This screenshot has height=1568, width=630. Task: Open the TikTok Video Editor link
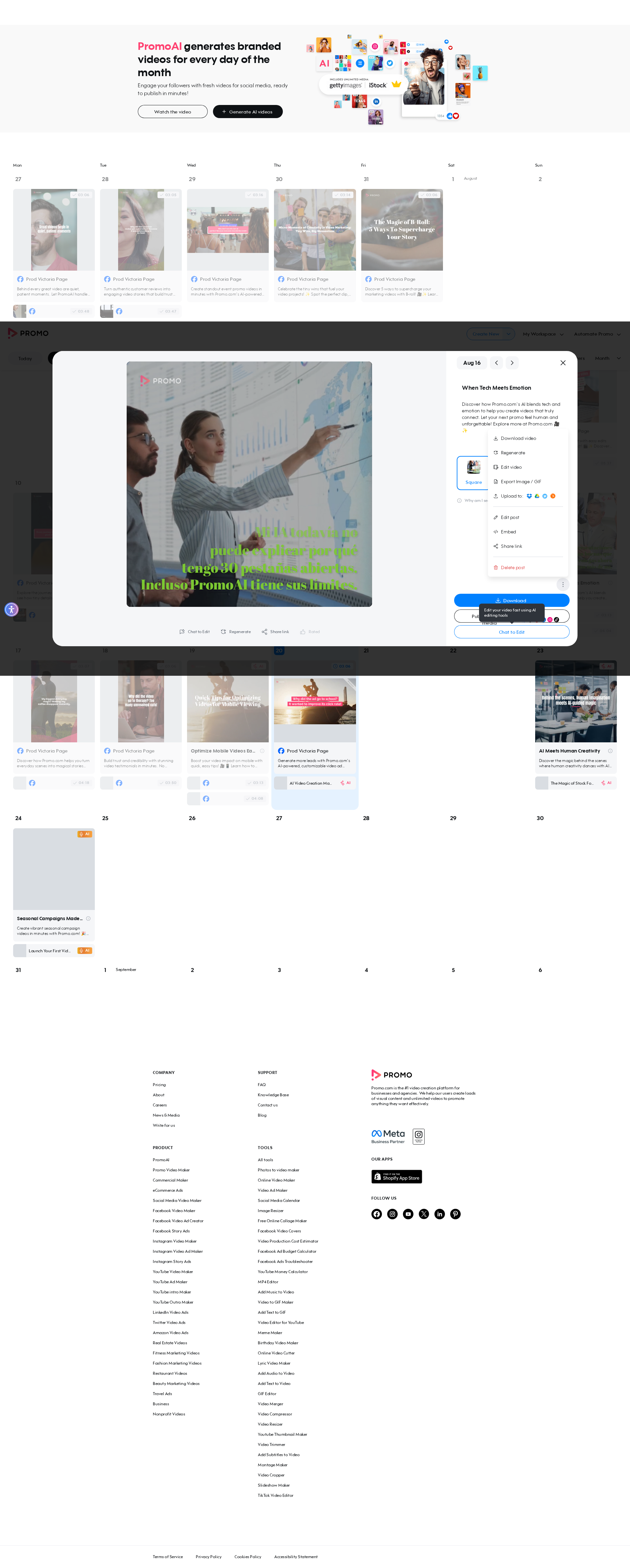pos(275,1495)
